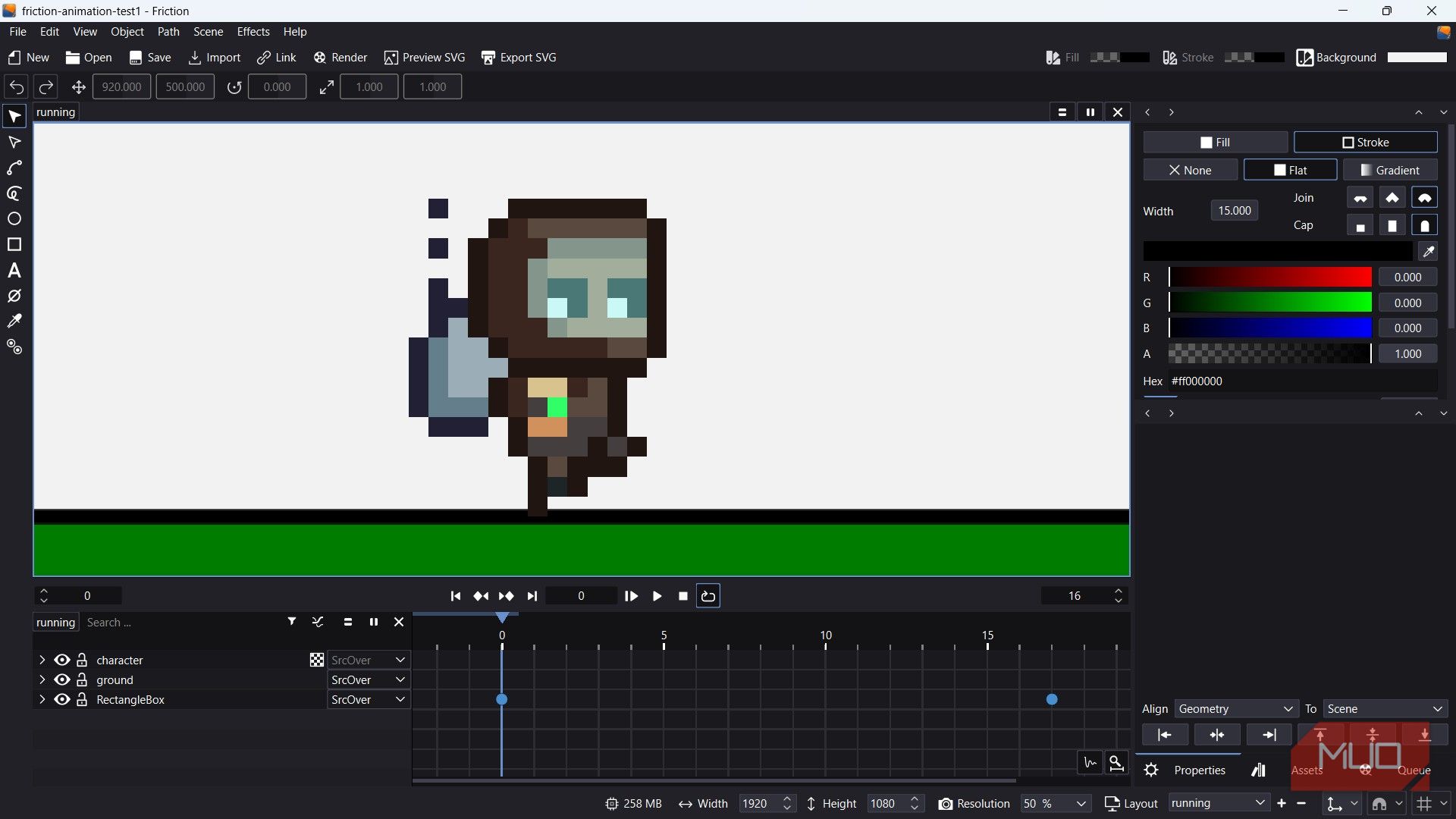Viewport: 1456px width, 819px height.
Task: Align left edges to scene
Action: tap(1165, 735)
